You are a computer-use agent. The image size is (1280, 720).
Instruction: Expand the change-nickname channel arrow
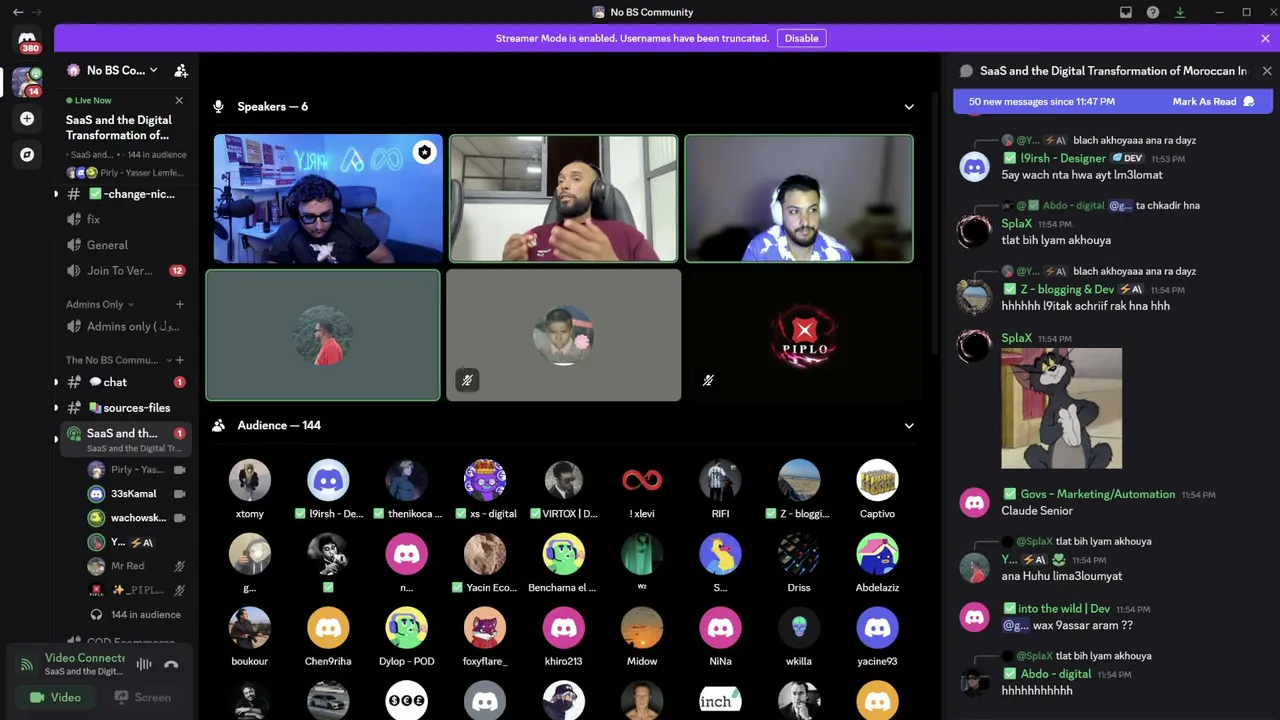(x=56, y=194)
